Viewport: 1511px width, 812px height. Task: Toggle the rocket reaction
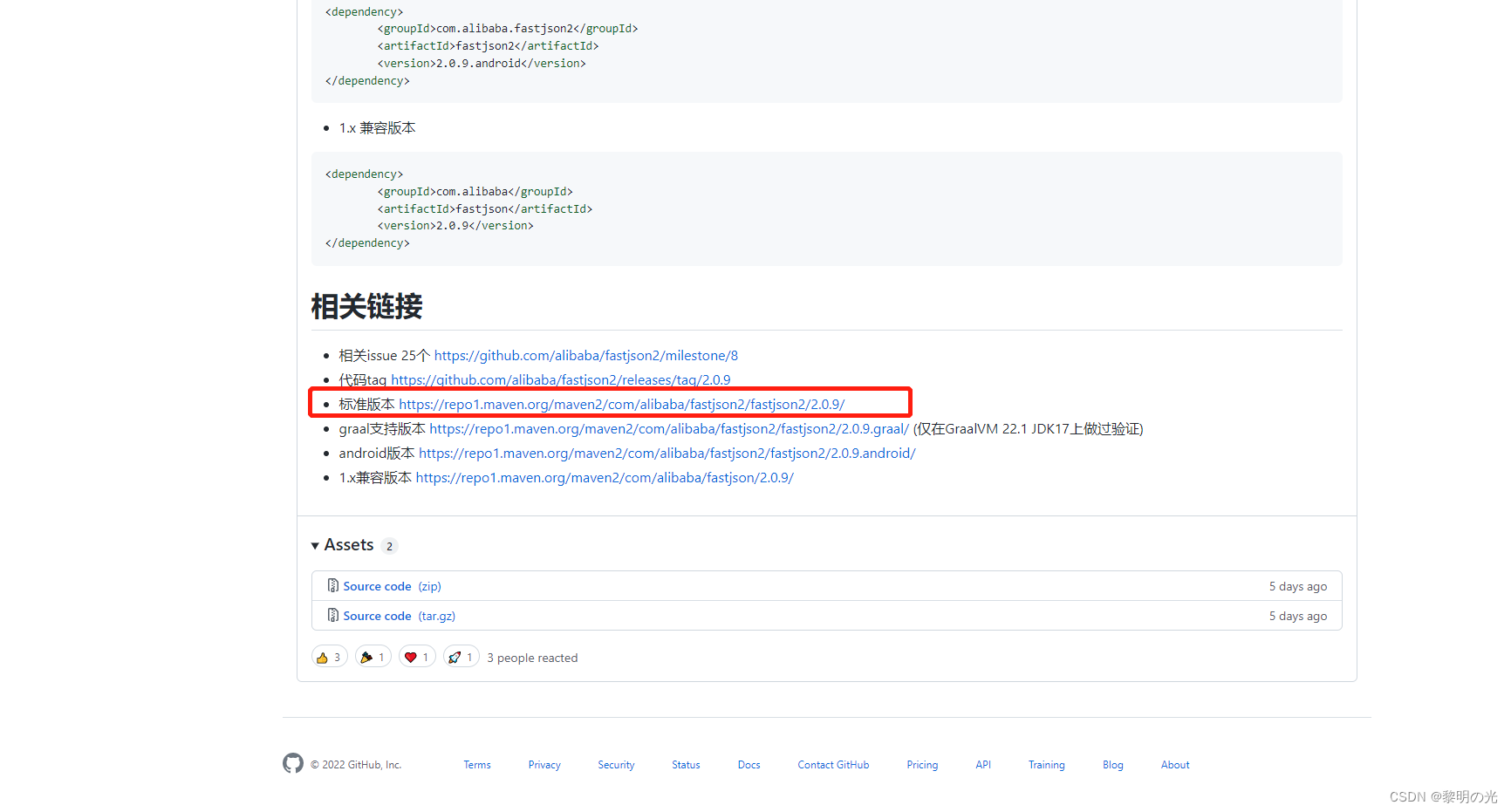pyautogui.click(x=461, y=657)
